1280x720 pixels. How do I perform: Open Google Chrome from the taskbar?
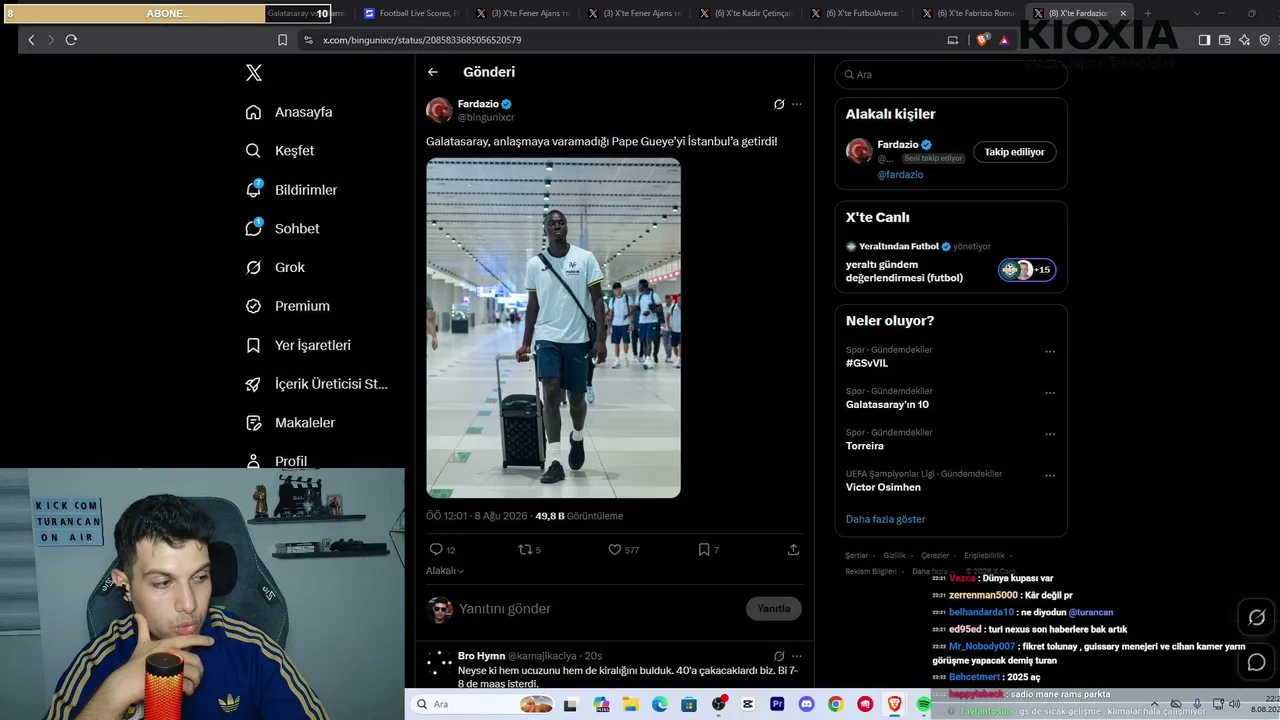(x=835, y=705)
